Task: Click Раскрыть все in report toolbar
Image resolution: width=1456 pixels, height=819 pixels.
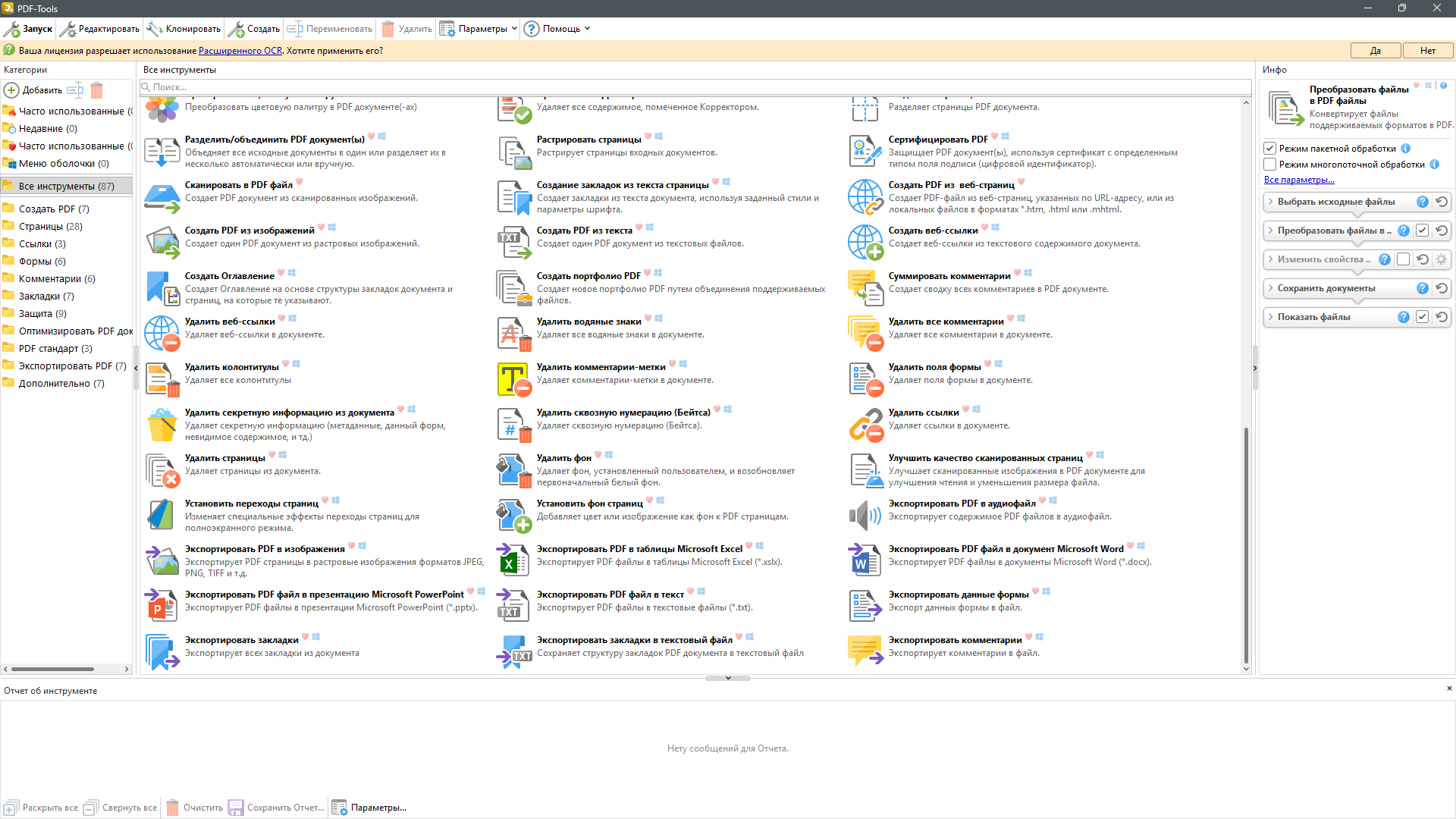Action: tap(42, 808)
